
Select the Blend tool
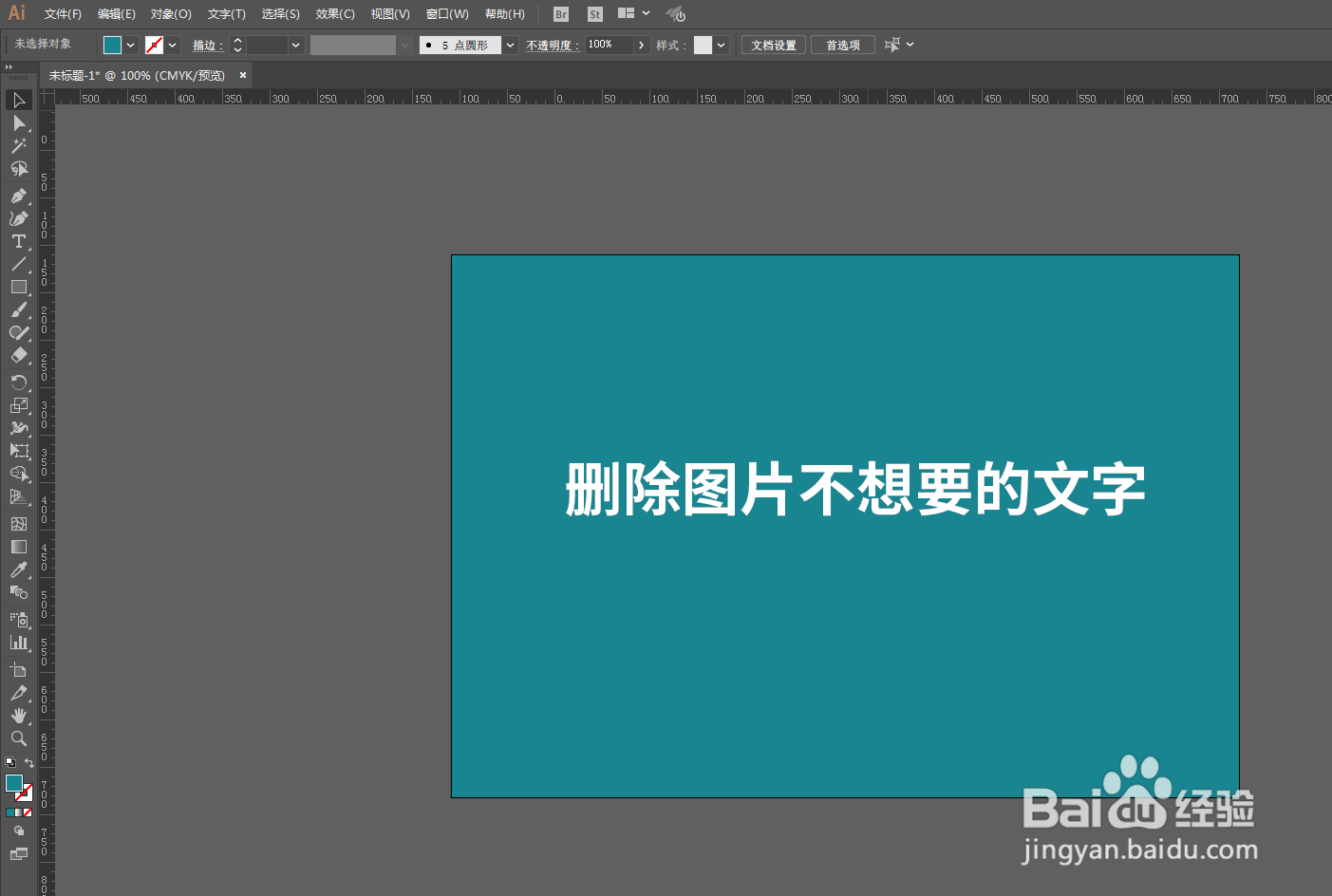click(x=19, y=592)
